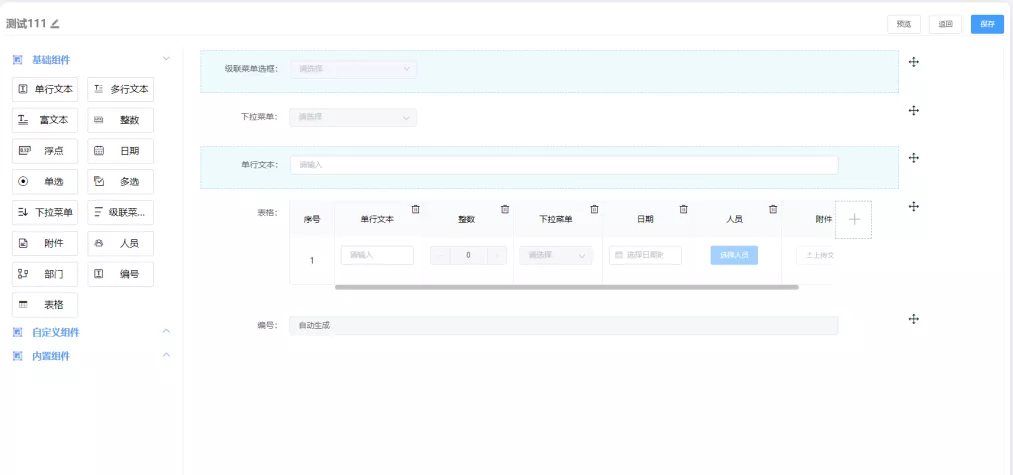1013x475 pixels.
Task: Click the 保存 save button
Action: click(x=986, y=24)
